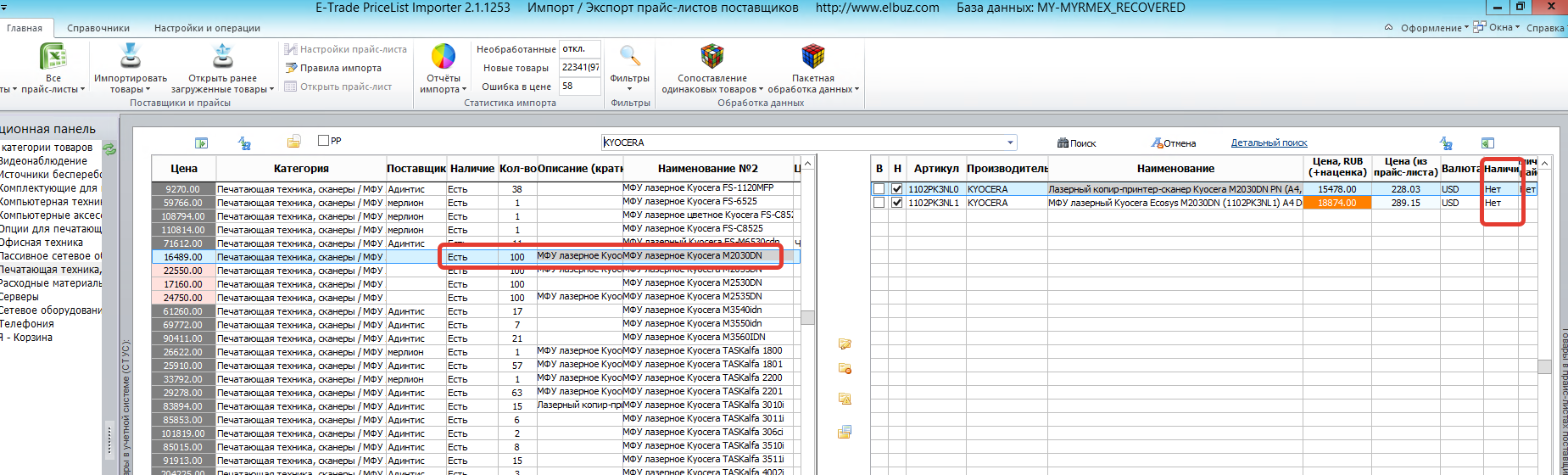1568x475 pixels.
Task: Uncheck column H for article 1102PK3NL0
Action: pos(897,189)
